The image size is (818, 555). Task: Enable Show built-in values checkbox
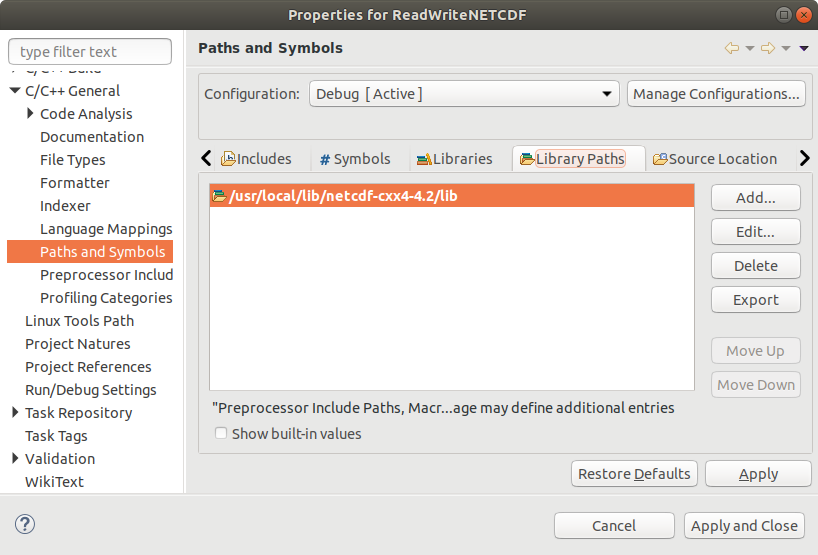(x=221, y=434)
